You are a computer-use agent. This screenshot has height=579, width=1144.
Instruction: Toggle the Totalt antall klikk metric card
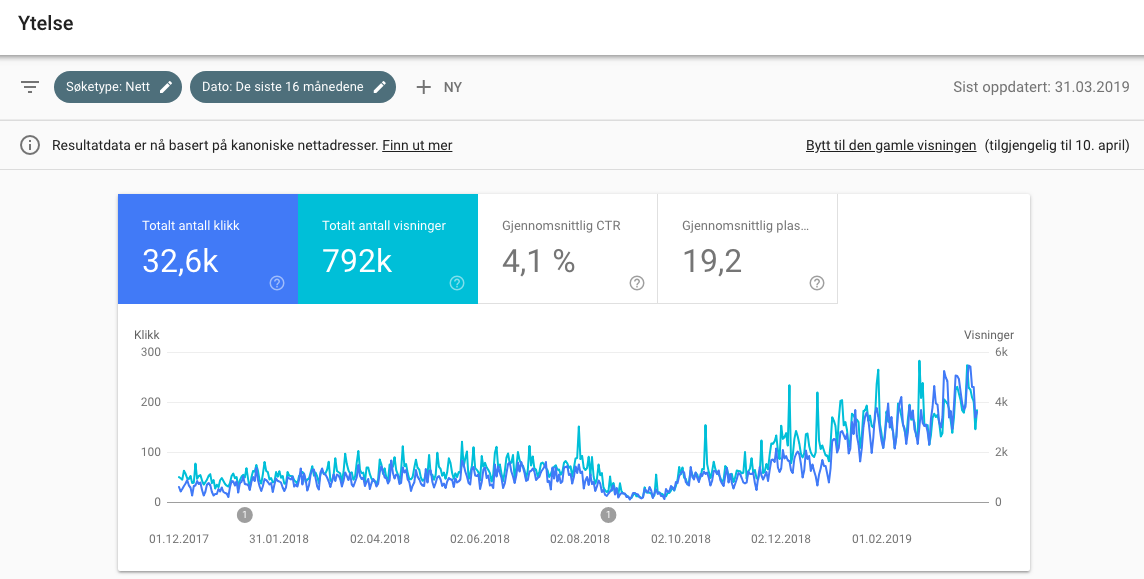click(x=208, y=249)
